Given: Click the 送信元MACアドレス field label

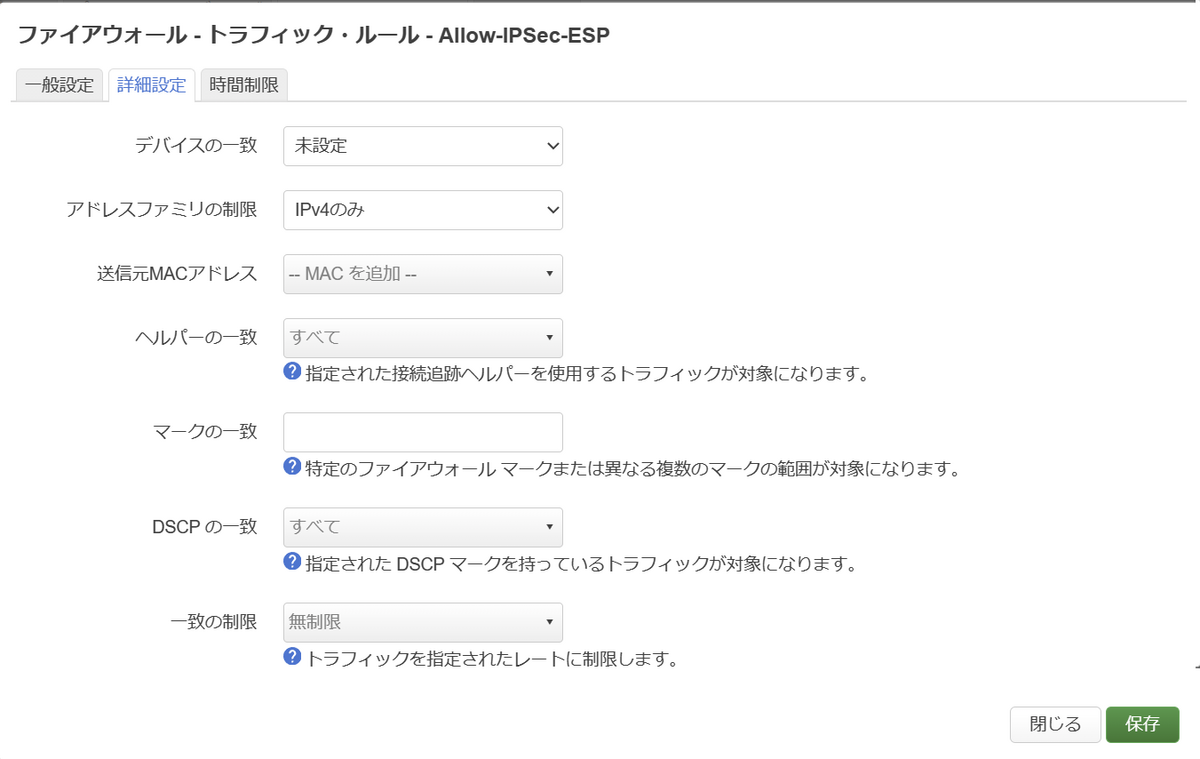Looking at the screenshot, I should [170, 274].
